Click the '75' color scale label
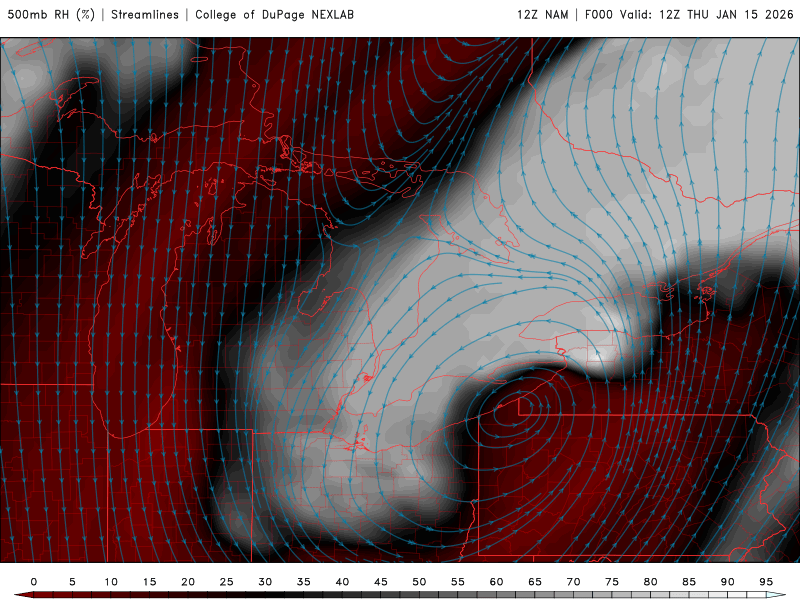 point(612,582)
